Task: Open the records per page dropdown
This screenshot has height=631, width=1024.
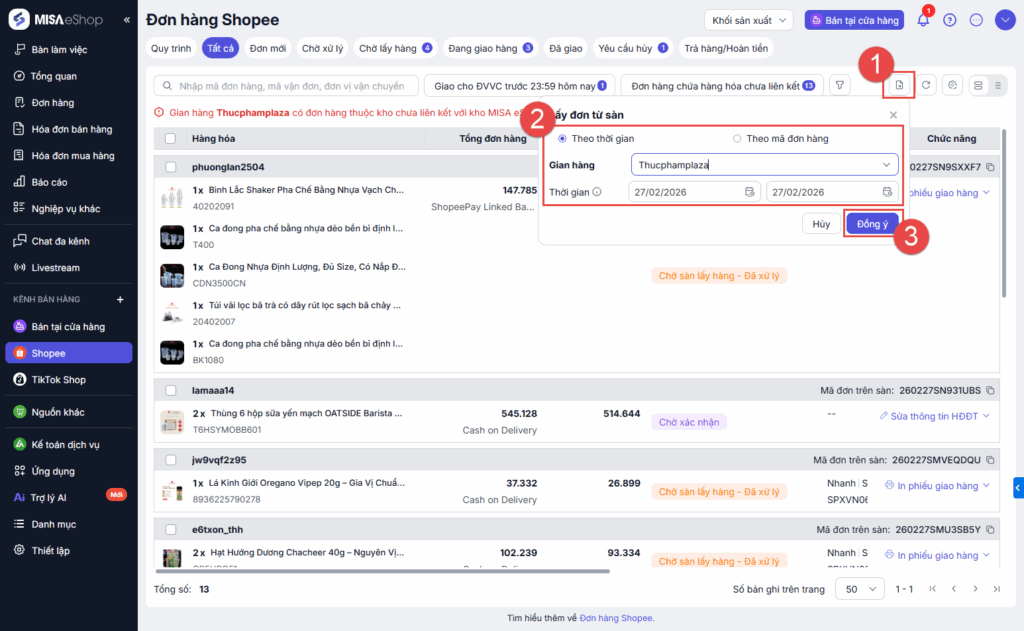Action: tap(860, 589)
